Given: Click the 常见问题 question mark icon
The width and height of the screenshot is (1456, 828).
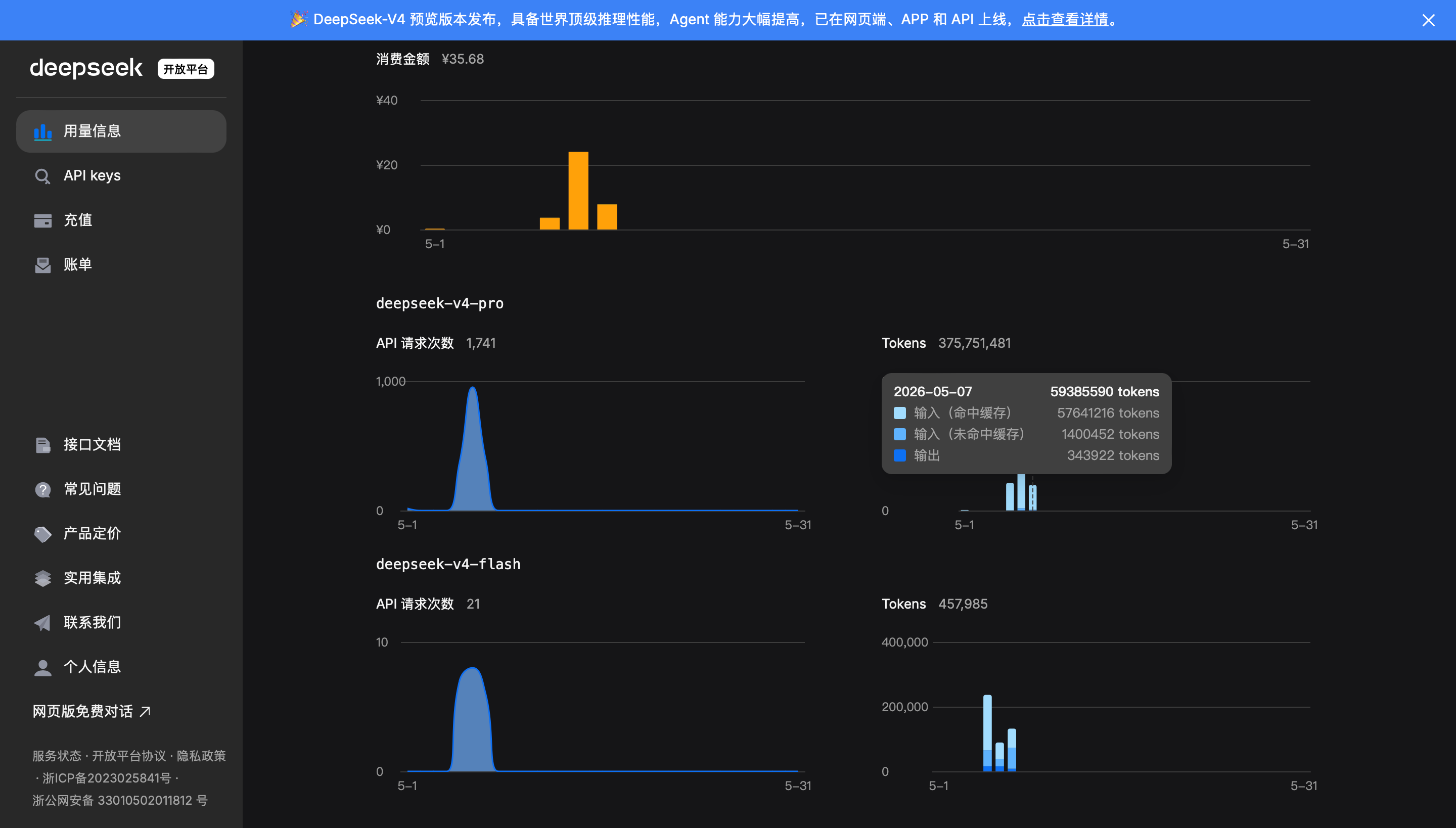Looking at the screenshot, I should pyautogui.click(x=42, y=490).
